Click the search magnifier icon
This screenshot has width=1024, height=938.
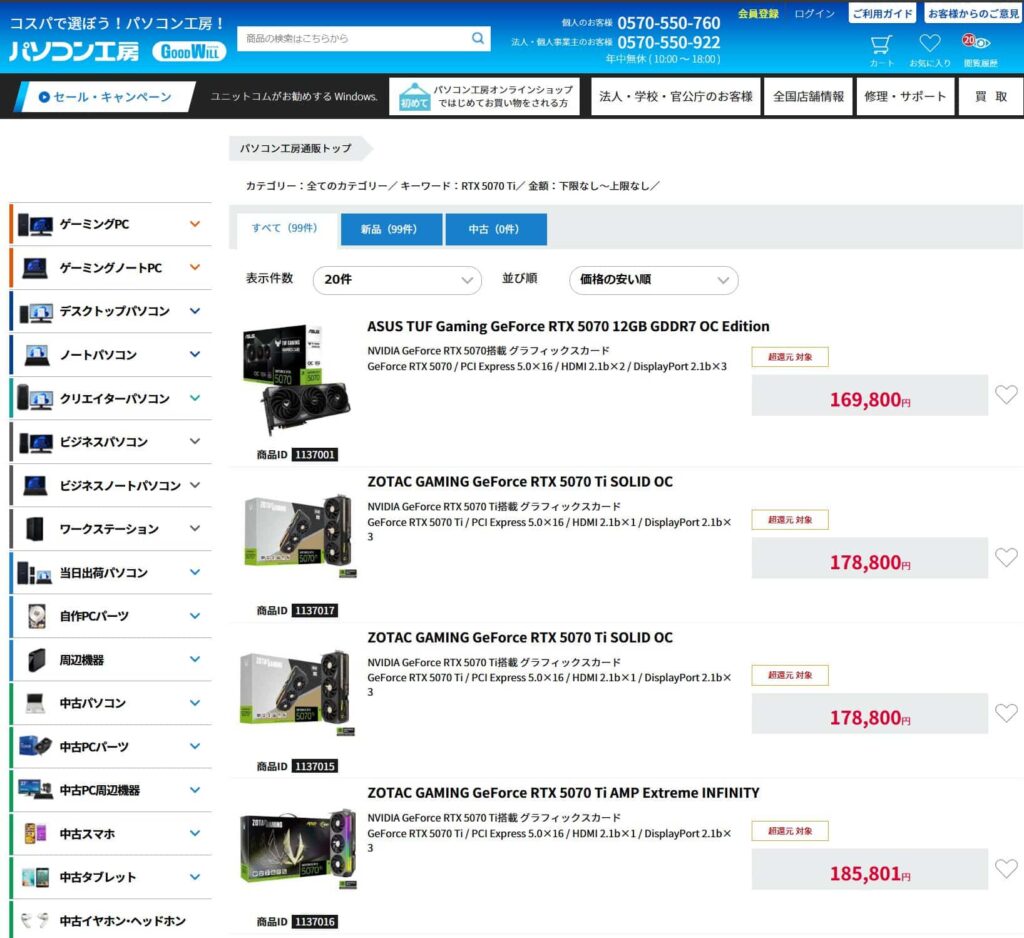point(477,39)
